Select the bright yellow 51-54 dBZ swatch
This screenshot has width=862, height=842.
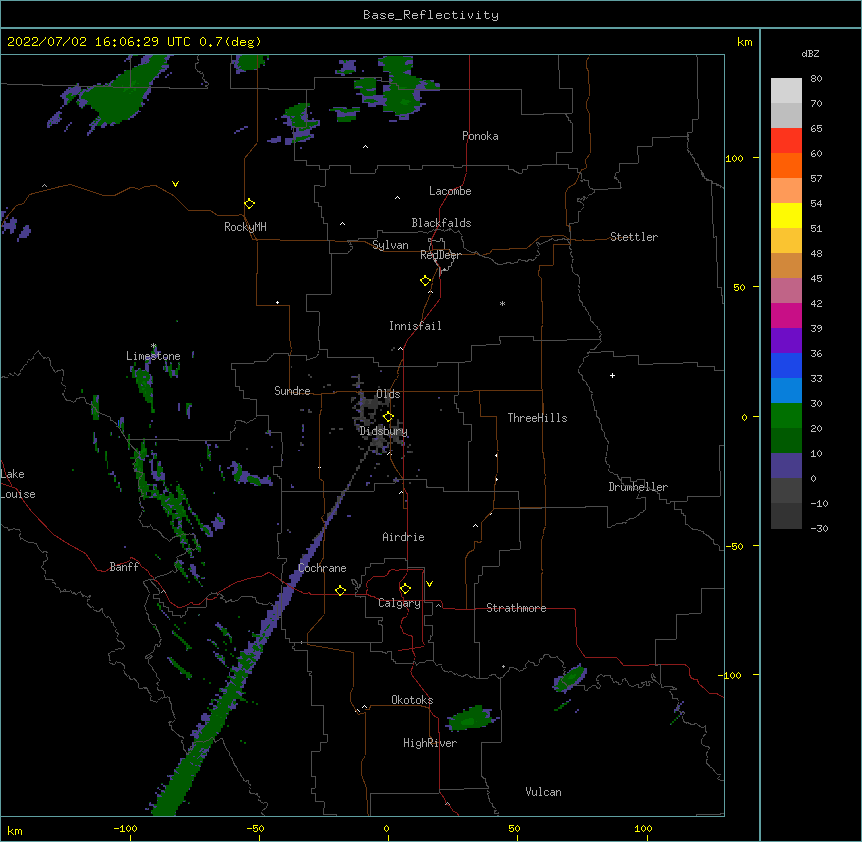786,215
